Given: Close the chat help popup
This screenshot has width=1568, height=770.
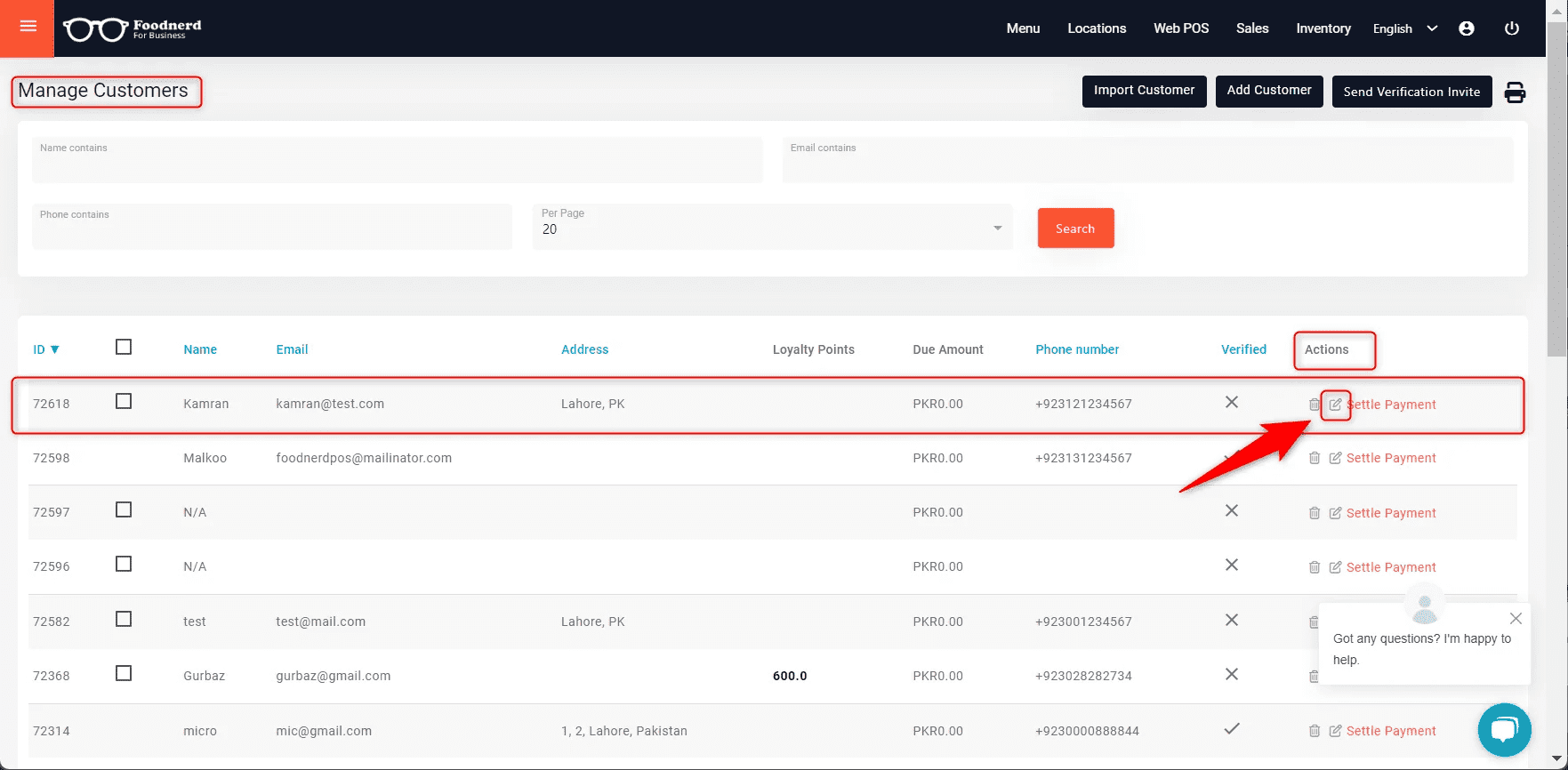Looking at the screenshot, I should (x=1516, y=618).
